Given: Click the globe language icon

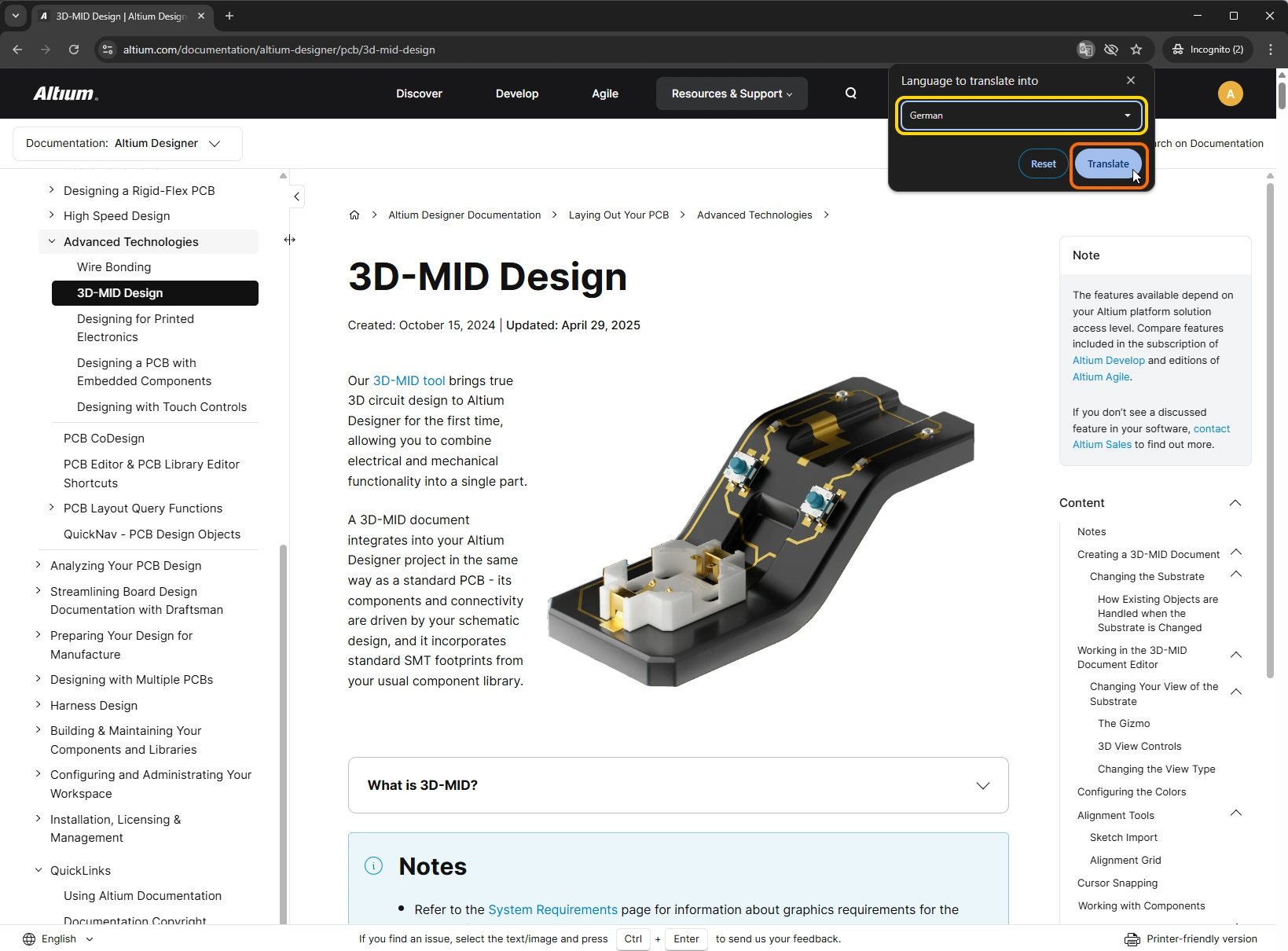Looking at the screenshot, I should pyautogui.click(x=29, y=939).
